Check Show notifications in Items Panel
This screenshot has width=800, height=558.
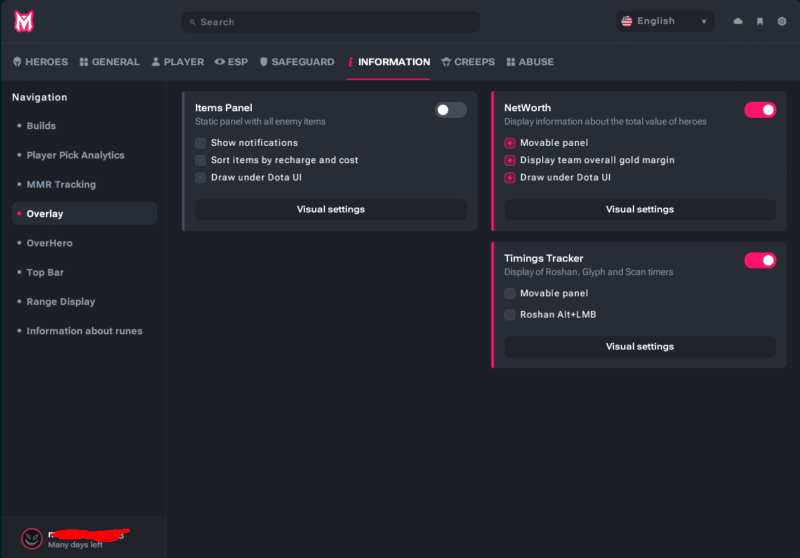(x=201, y=143)
